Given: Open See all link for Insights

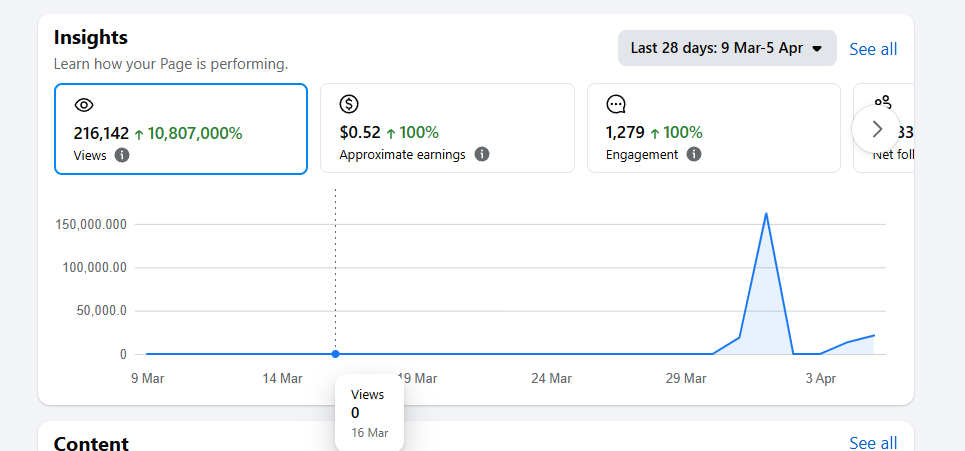Looking at the screenshot, I should point(873,49).
